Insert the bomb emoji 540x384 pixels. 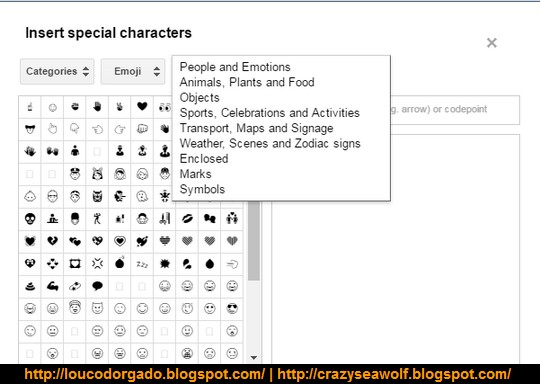coord(120,264)
